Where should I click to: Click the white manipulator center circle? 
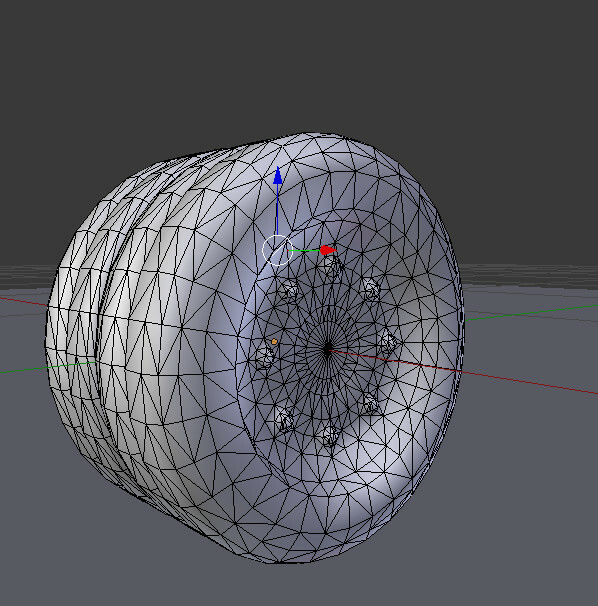277,250
